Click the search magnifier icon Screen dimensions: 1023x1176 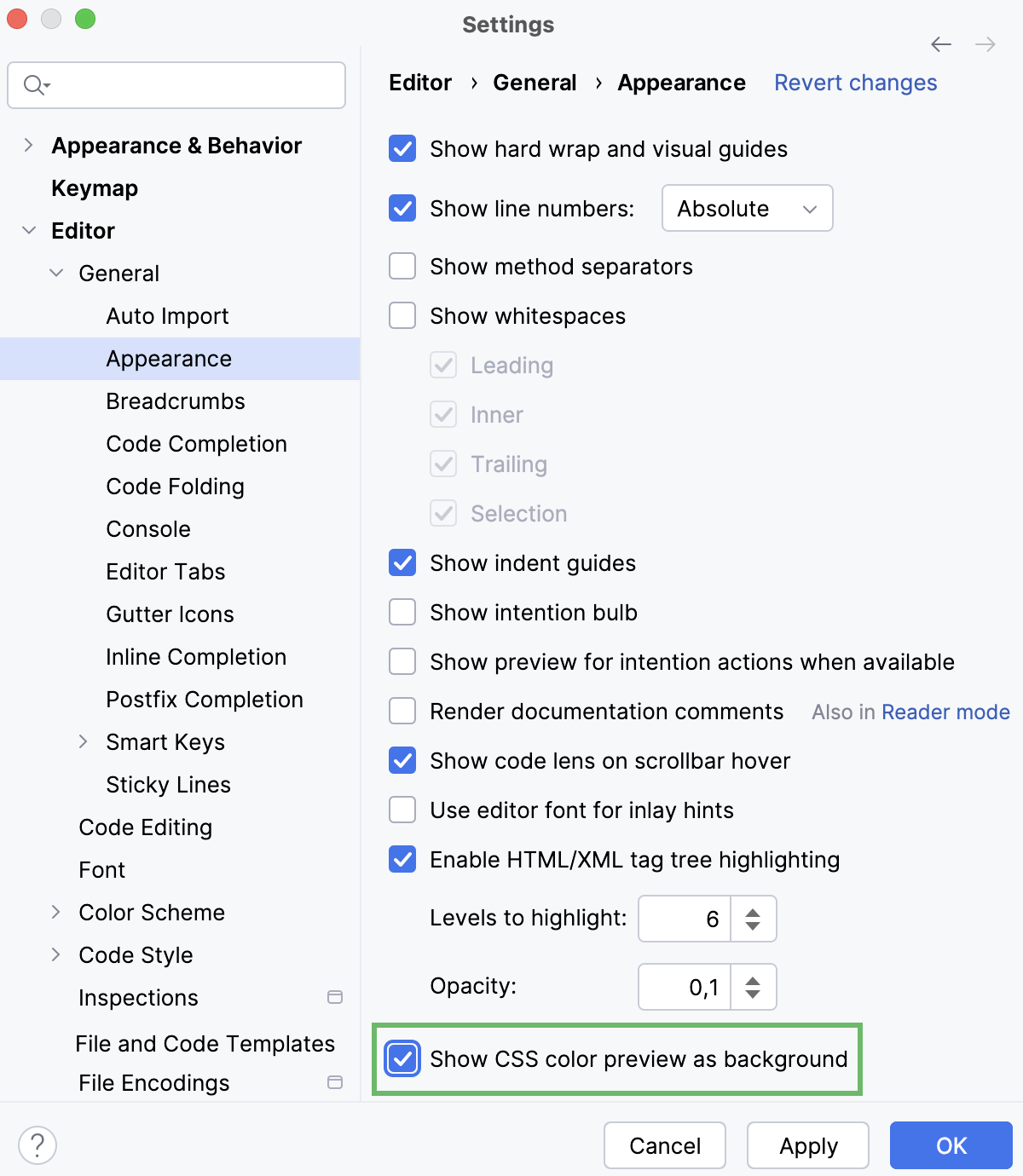click(x=35, y=85)
